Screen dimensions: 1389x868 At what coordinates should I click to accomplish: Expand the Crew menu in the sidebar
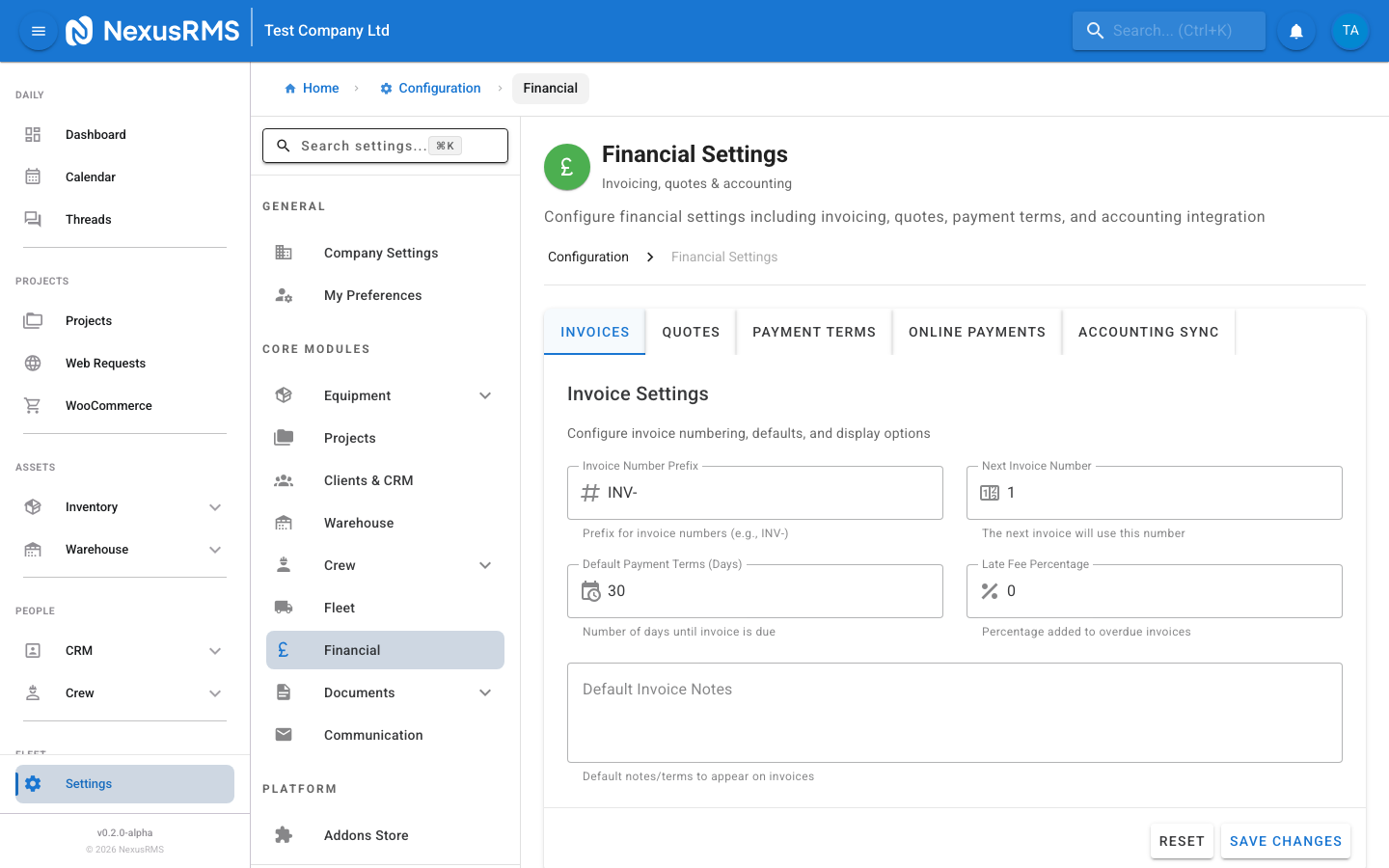[215, 692]
